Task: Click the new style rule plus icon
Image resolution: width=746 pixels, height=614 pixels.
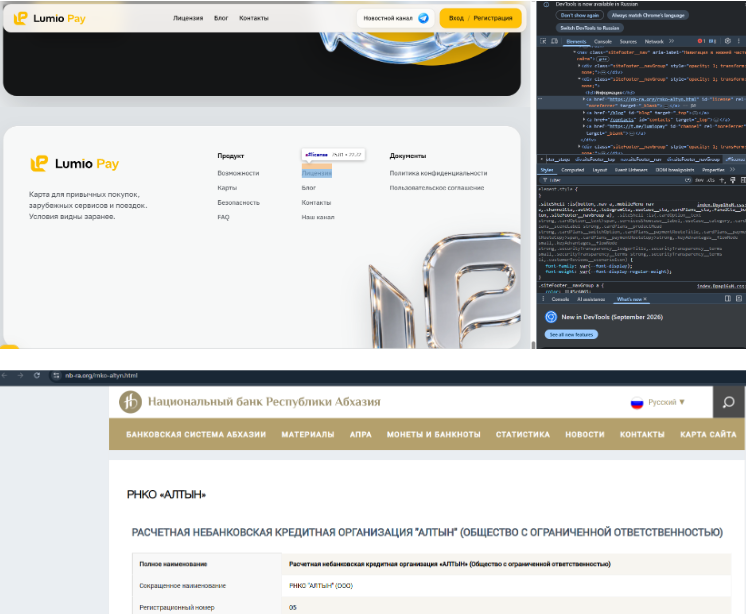Action: tap(722, 180)
